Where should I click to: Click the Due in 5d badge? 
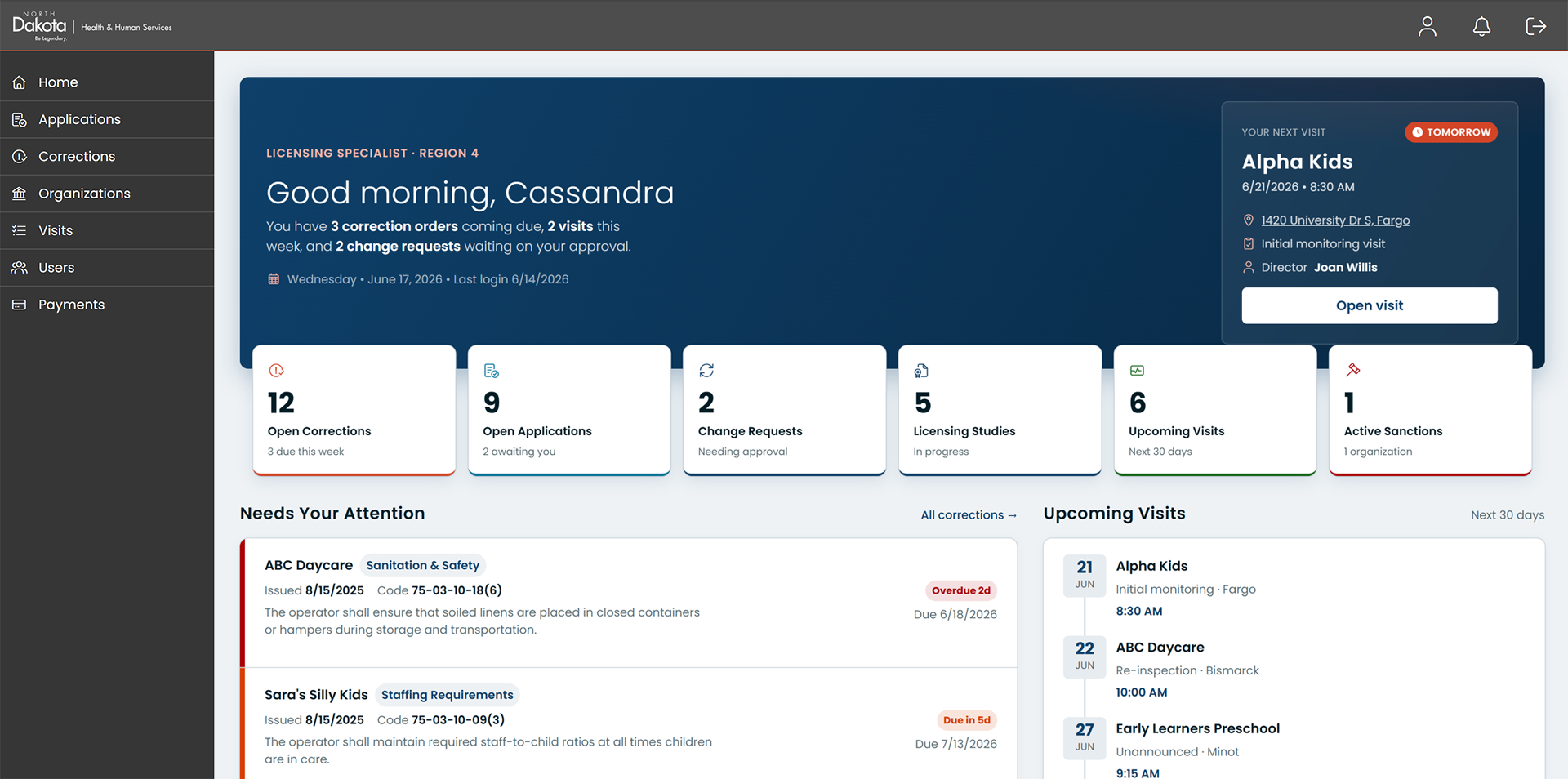(966, 720)
